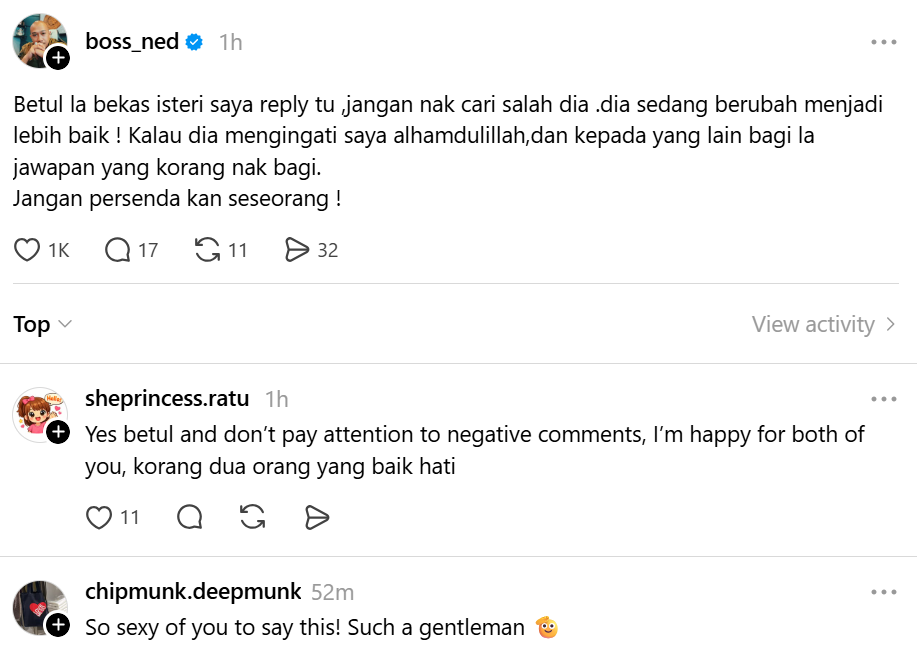917x666 pixels.
Task: Open more options on chipmunk.deepmunk's comment
Action: click(883, 592)
